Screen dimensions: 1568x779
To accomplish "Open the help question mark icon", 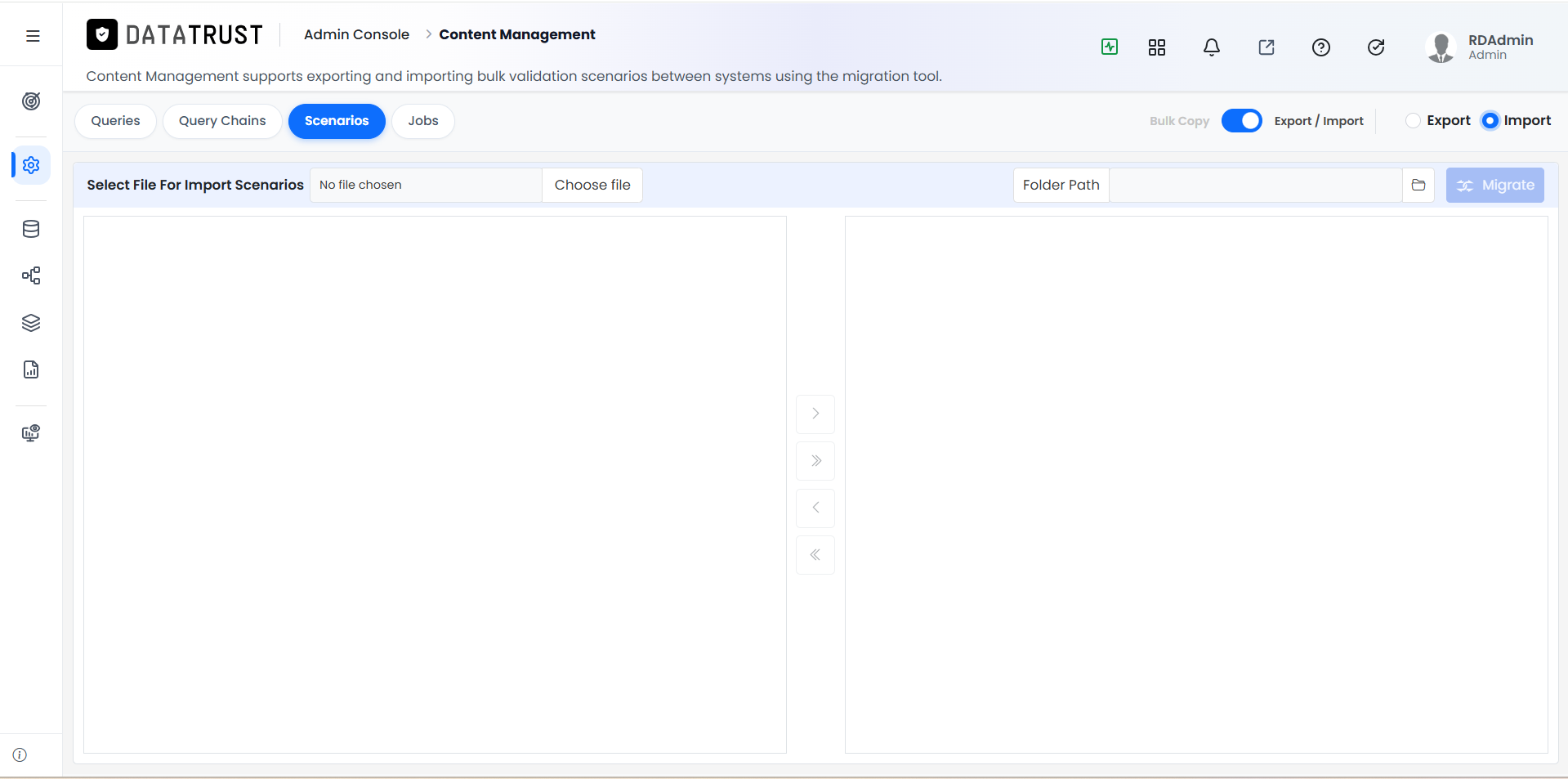I will coord(1321,47).
